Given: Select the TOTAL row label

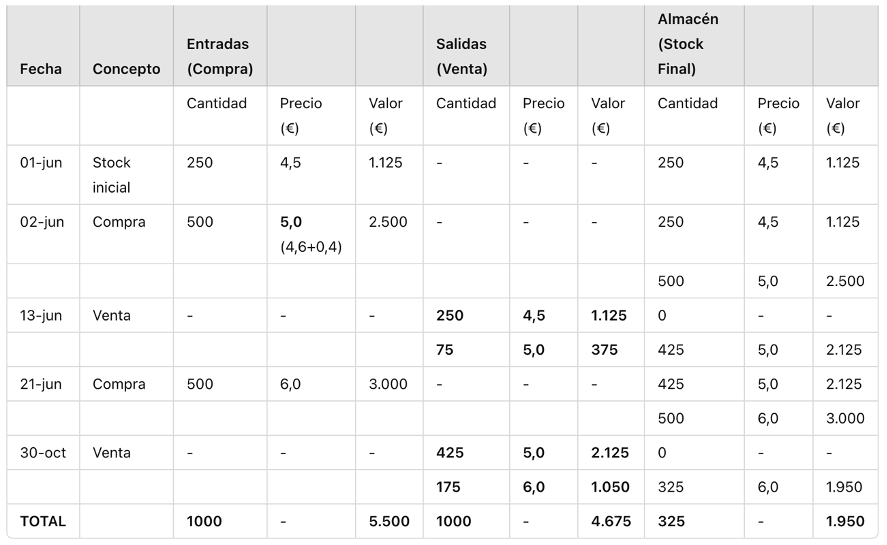Looking at the screenshot, I should point(43,521).
